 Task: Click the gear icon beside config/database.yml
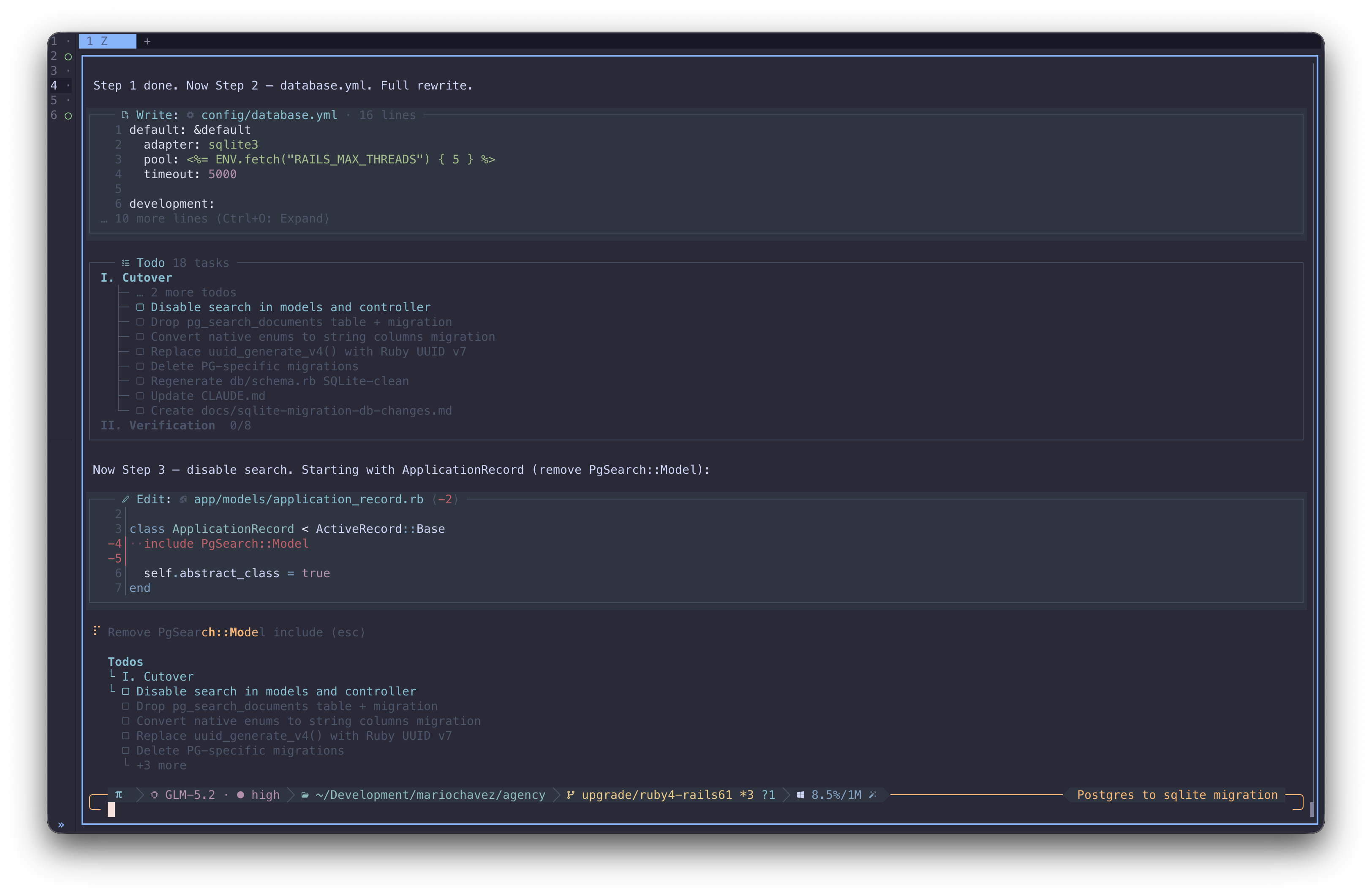190,115
